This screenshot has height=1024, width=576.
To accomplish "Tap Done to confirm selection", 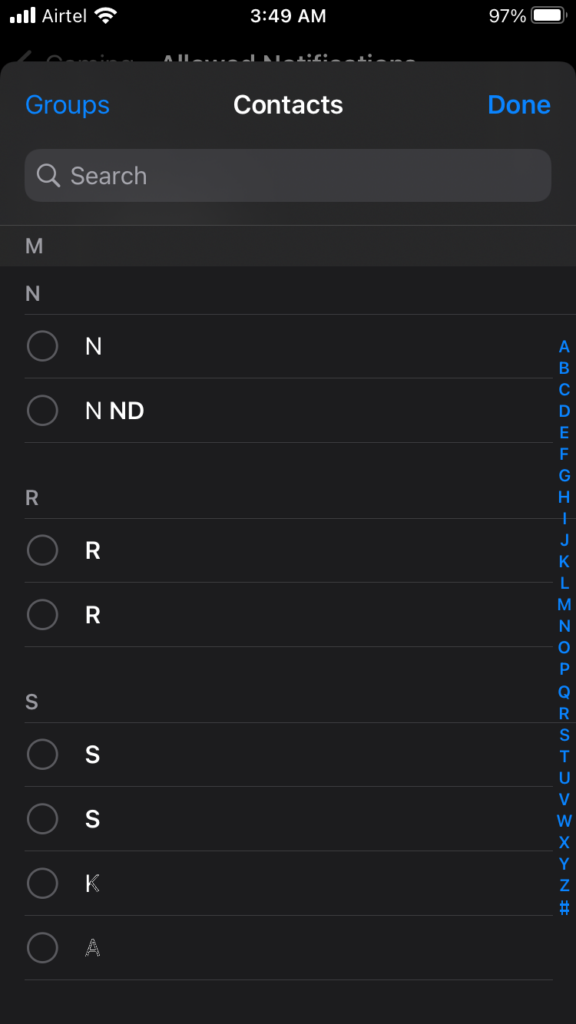I will click(x=519, y=104).
